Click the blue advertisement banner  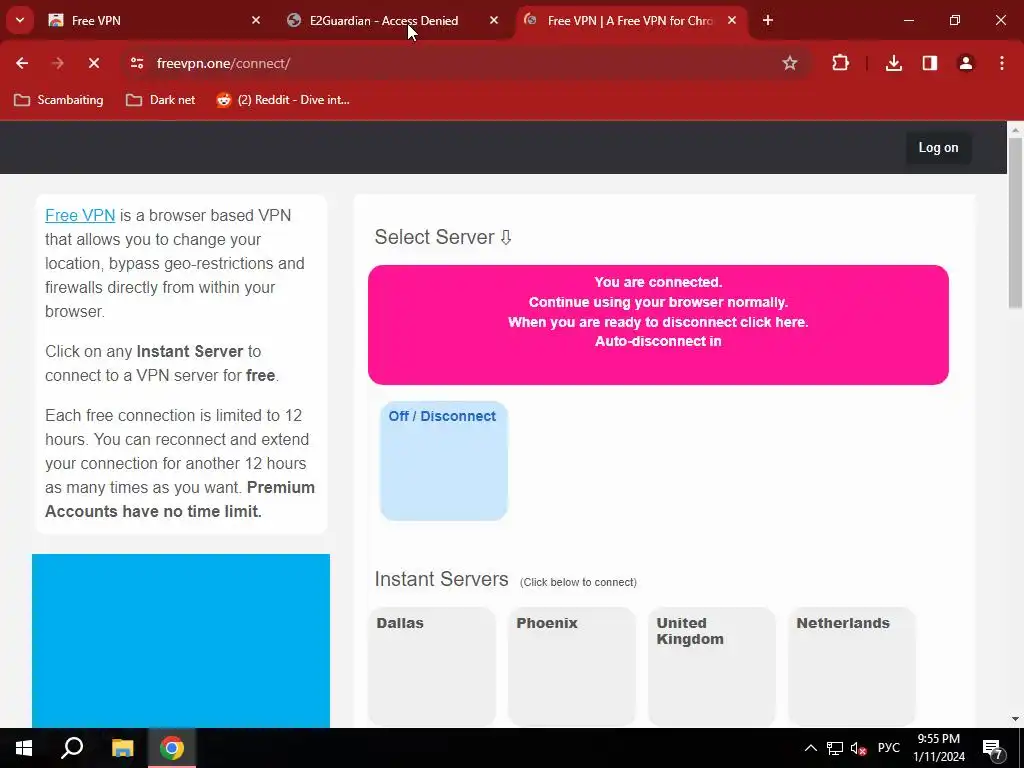click(x=181, y=641)
